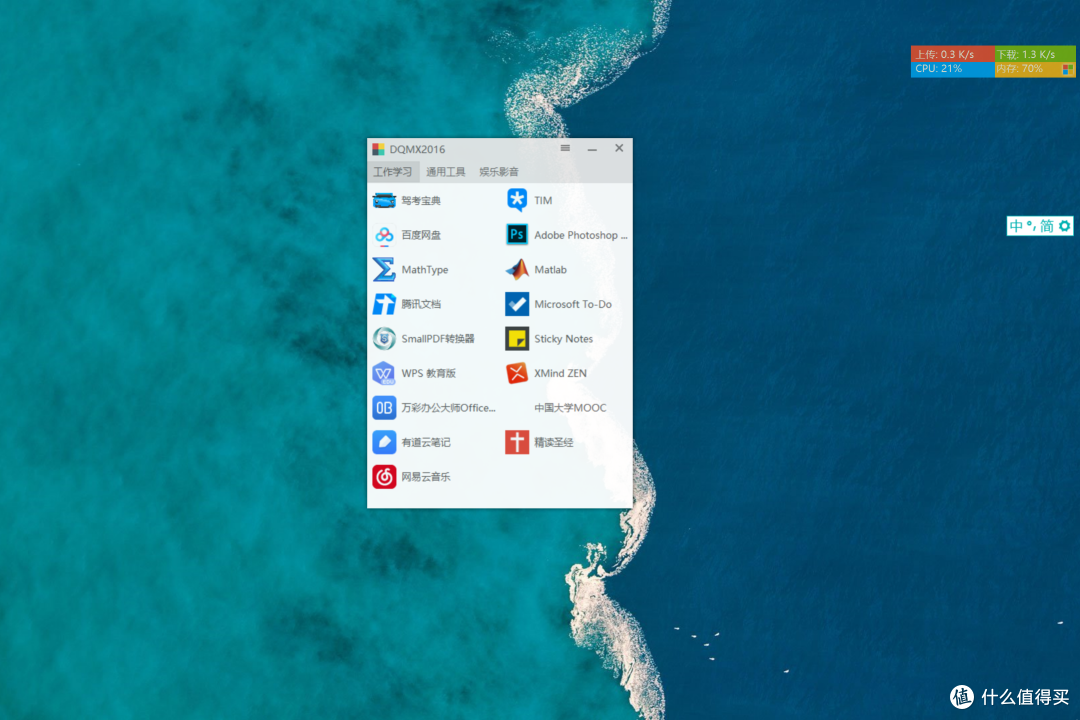
Task: Launch Matlab from its icon
Action: pos(517,269)
